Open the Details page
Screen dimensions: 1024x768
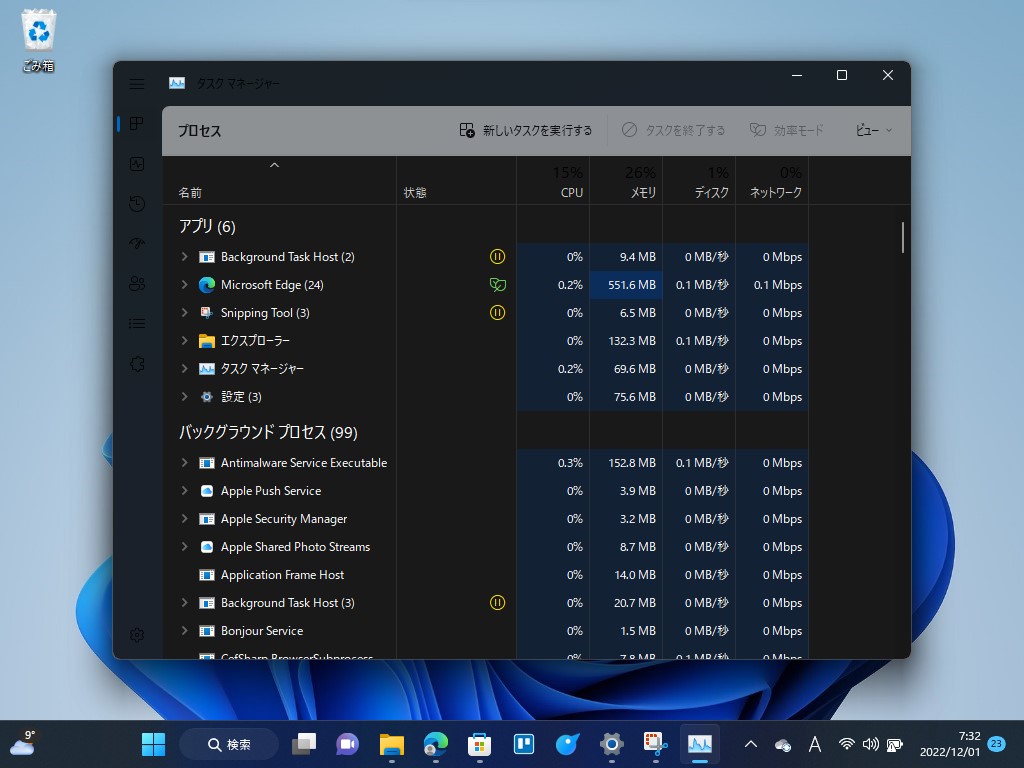pos(137,323)
